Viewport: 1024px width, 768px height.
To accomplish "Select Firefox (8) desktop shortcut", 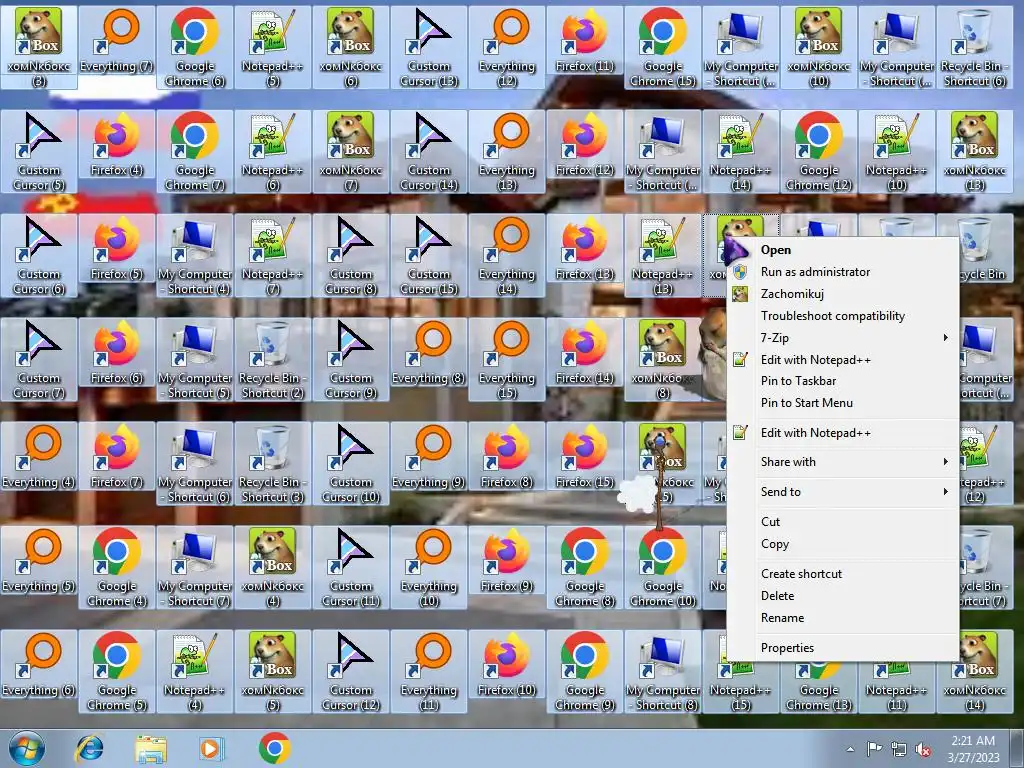I will click(507, 457).
